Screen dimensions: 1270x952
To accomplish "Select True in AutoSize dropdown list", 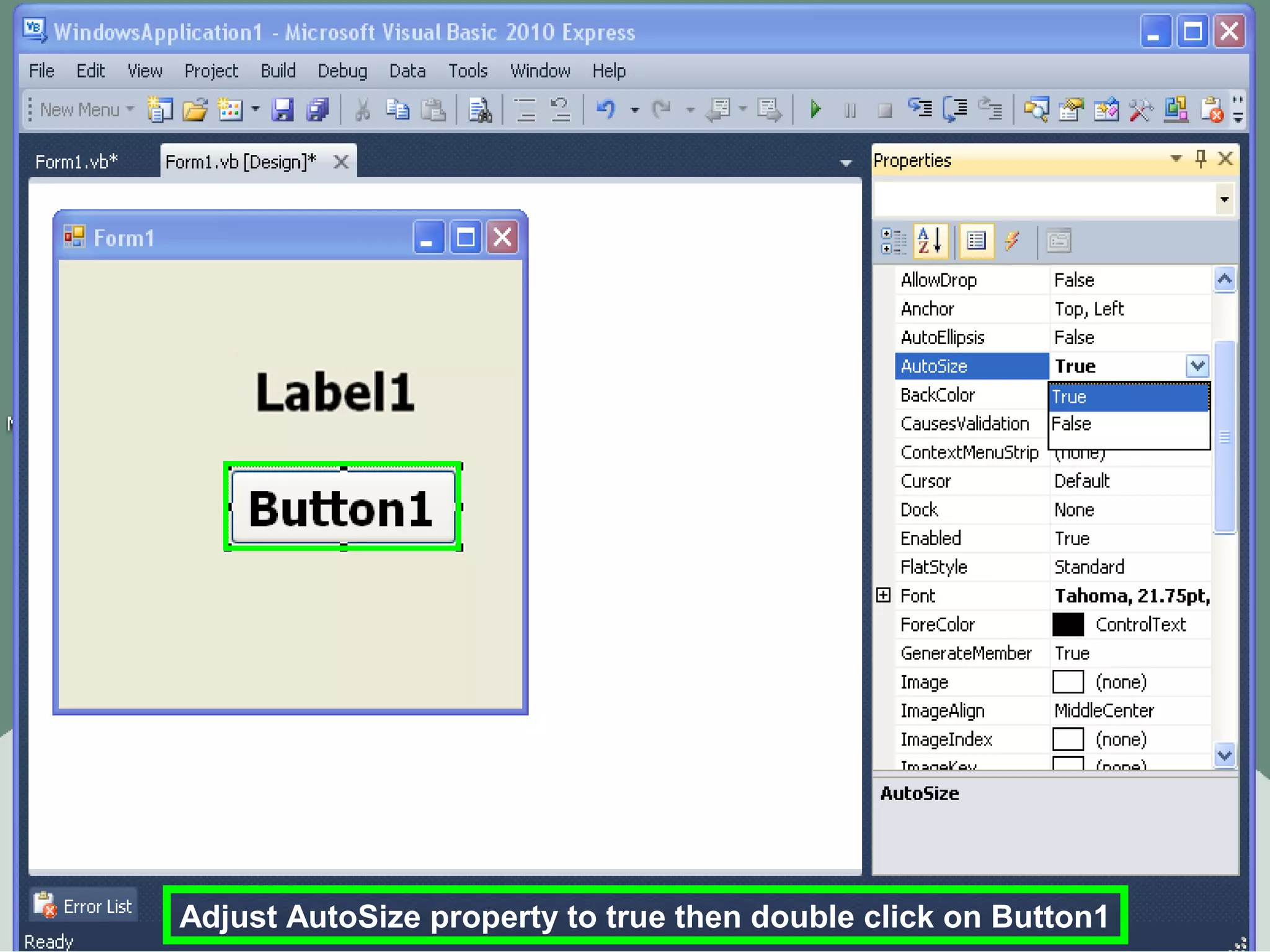I will click(1129, 397).
